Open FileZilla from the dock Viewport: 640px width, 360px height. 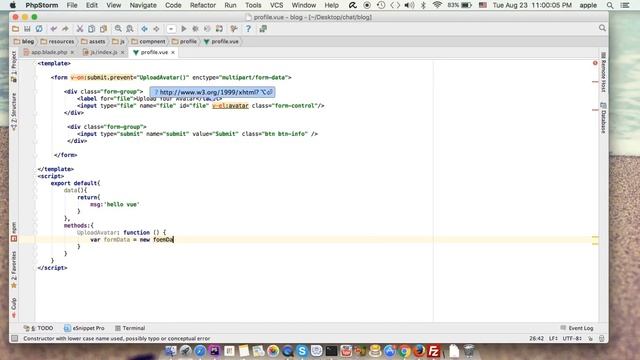[433, 351]
